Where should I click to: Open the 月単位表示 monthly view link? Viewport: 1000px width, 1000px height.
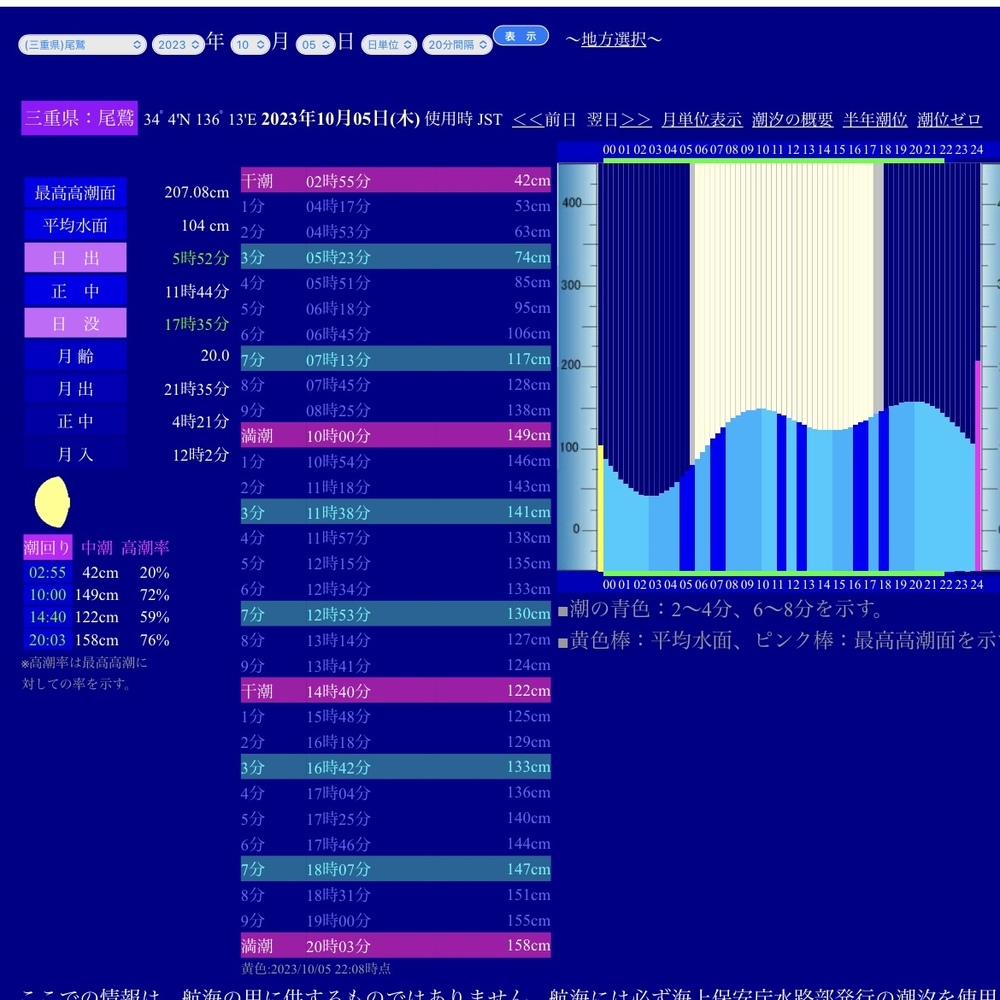[x=701, y=120]
